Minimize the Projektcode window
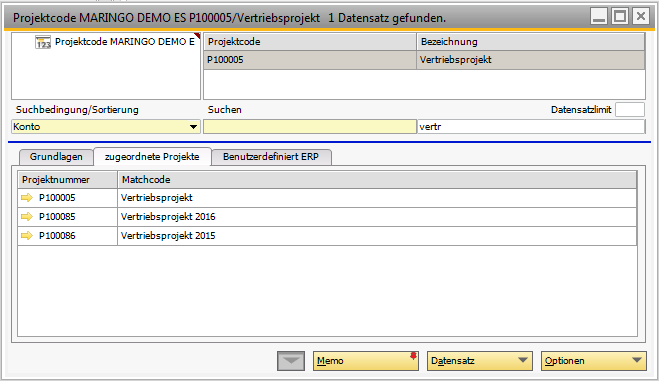 click(x=598, y=17)
